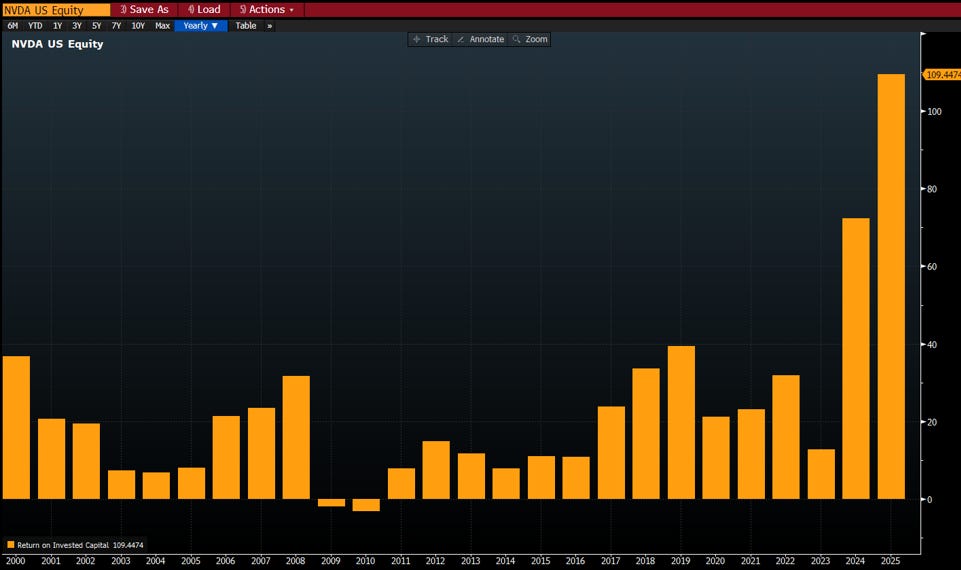Click the Load button
961x570 pixels.
204,9
